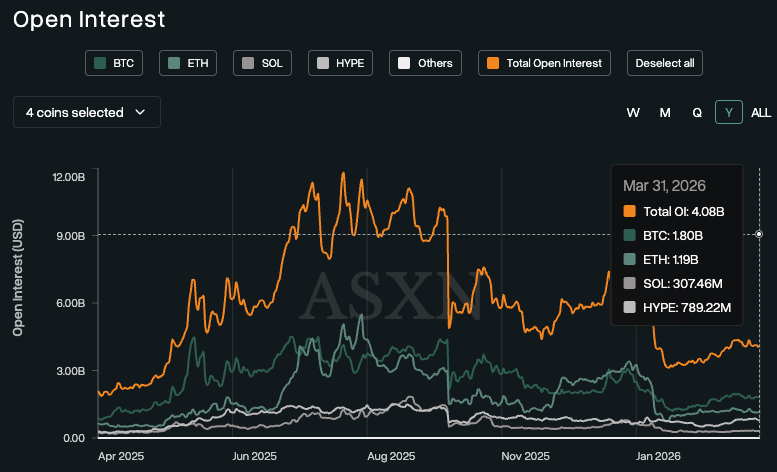Click the BTC dark green color square

tap(100, 63)
